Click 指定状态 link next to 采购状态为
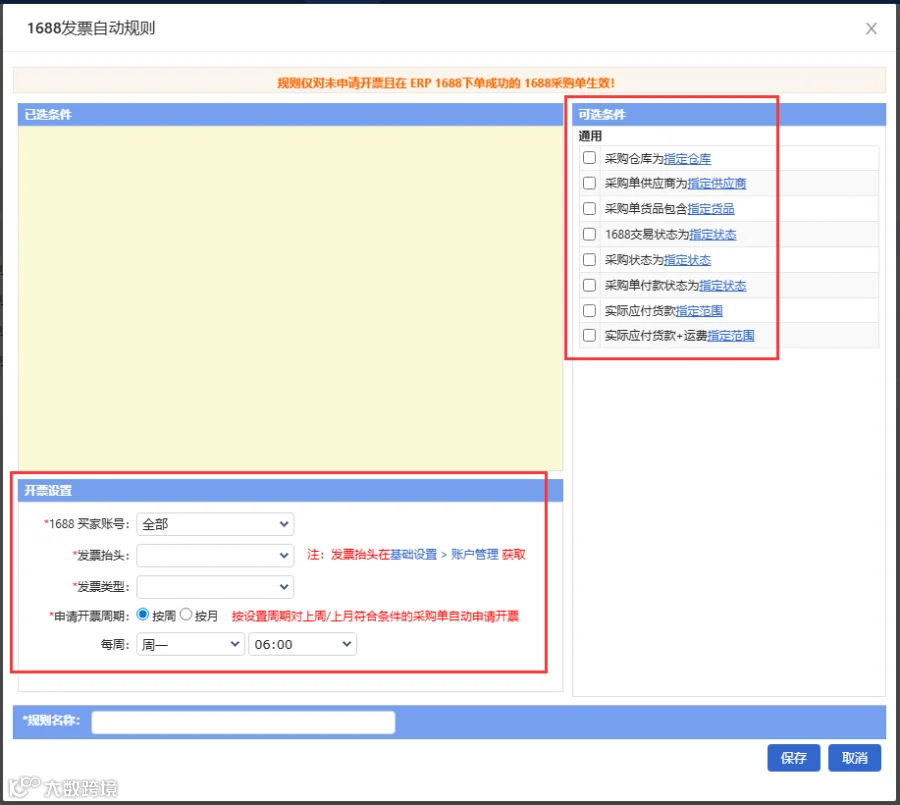This screenshot has height=805, width=900. [687, 260]
